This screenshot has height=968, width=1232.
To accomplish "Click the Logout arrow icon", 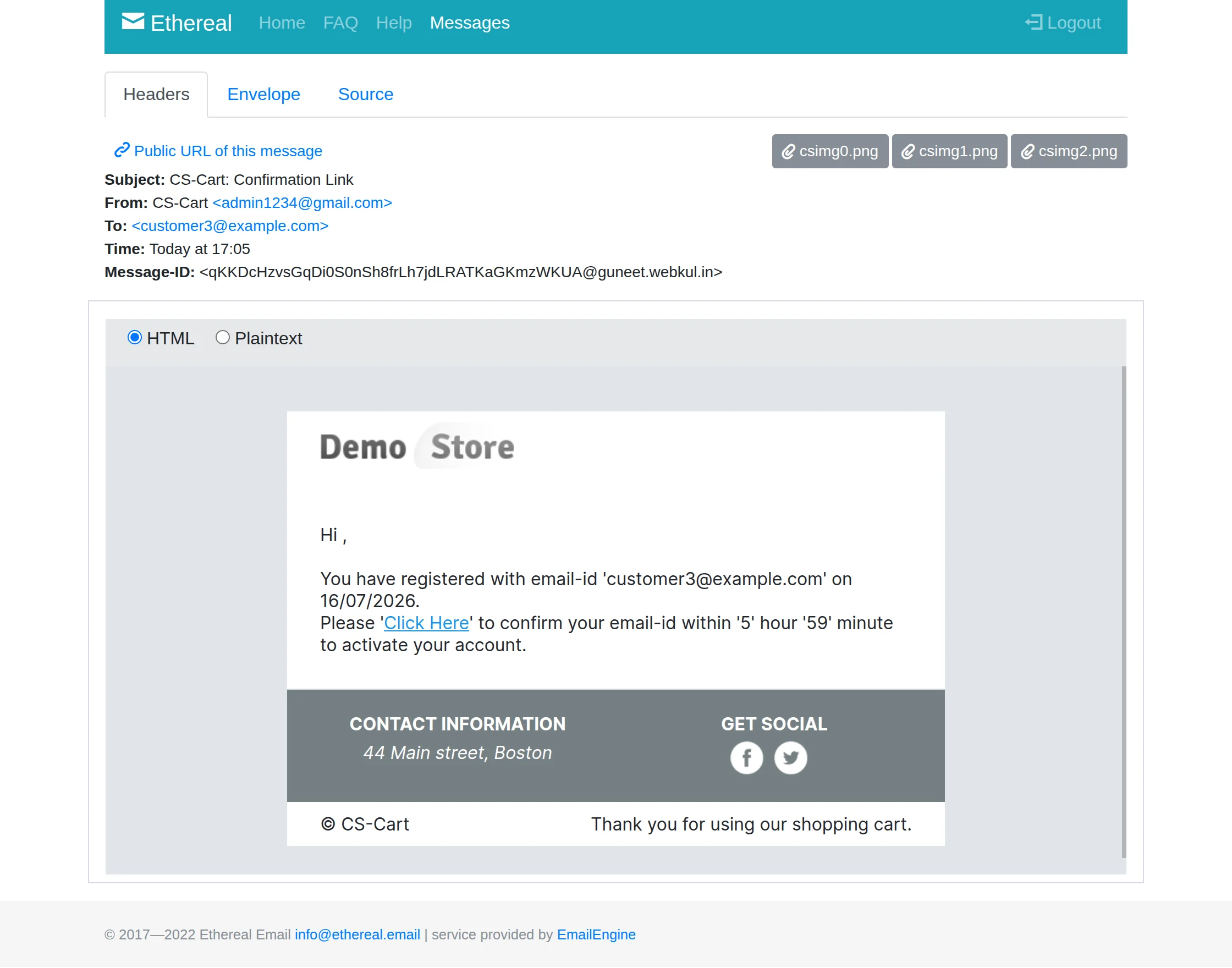I will tap(1033, 23).
